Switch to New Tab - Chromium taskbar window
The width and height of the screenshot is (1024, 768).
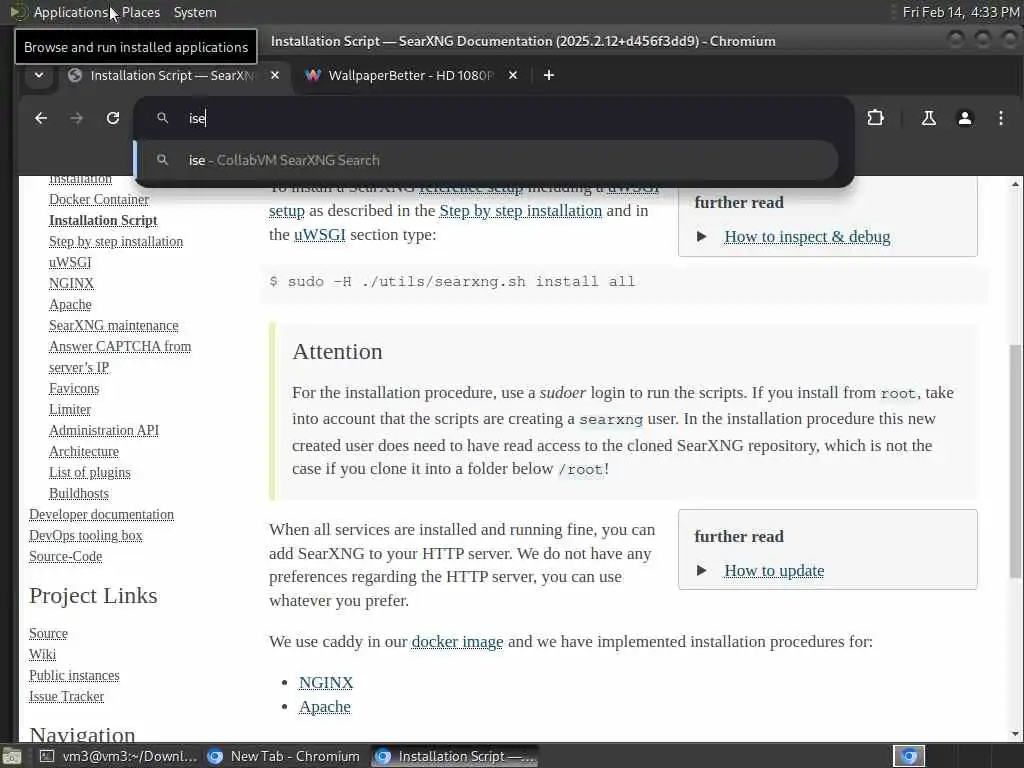point(284,756)
